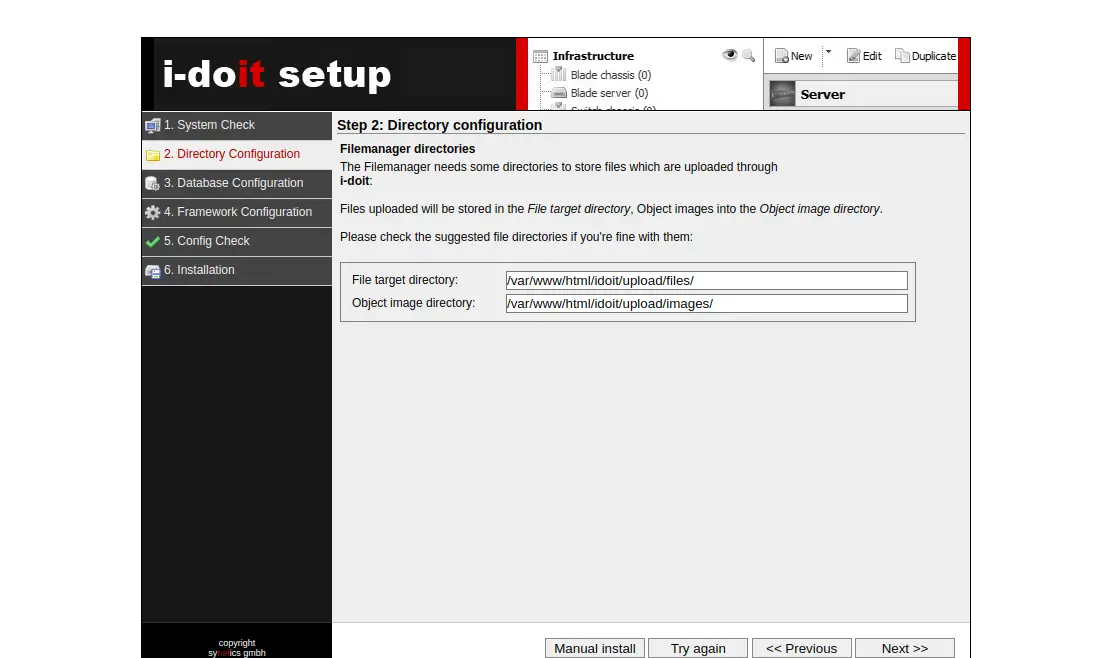Select Blade server (0) tree entry
The height and width of the screenshot is (658, 1120).
[x=609, y=93]
